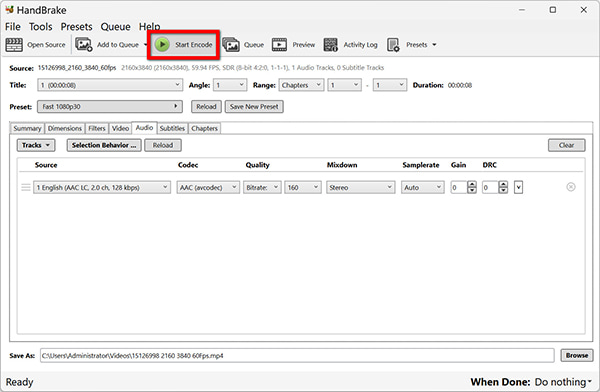Open the Presets menu
Viewport: 600px width, 392px height.
77,26
